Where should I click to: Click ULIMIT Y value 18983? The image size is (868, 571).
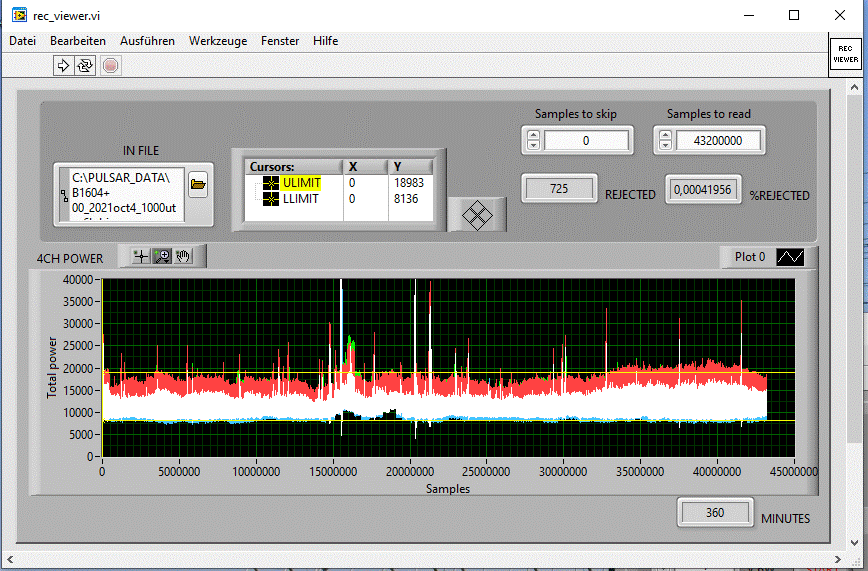point(409,183)
